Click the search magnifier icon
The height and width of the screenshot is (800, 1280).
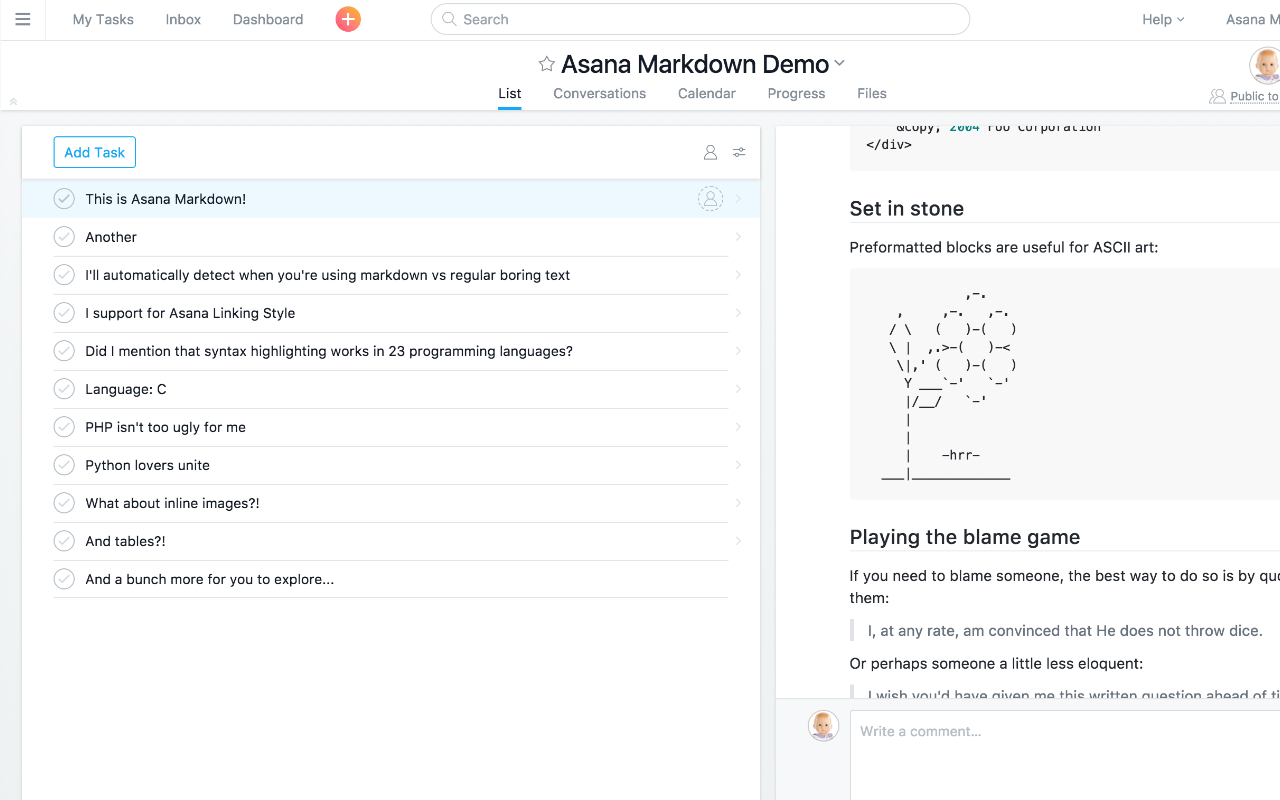[x=447, y=19]
